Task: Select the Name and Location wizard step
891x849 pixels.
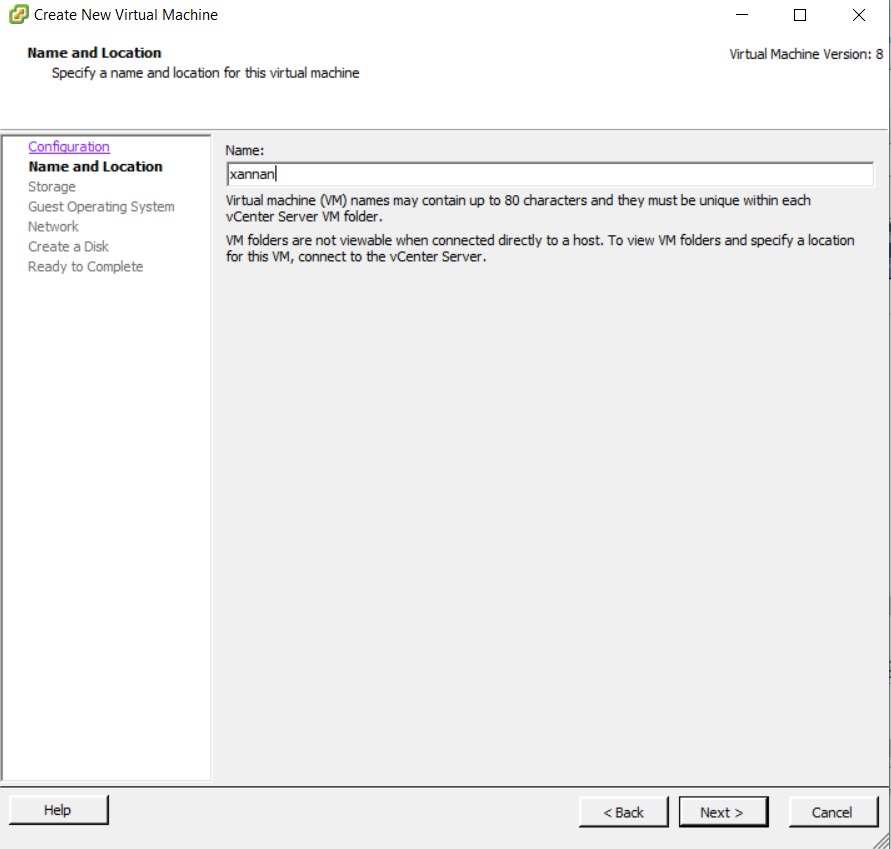Action: (x=95, y=167)
